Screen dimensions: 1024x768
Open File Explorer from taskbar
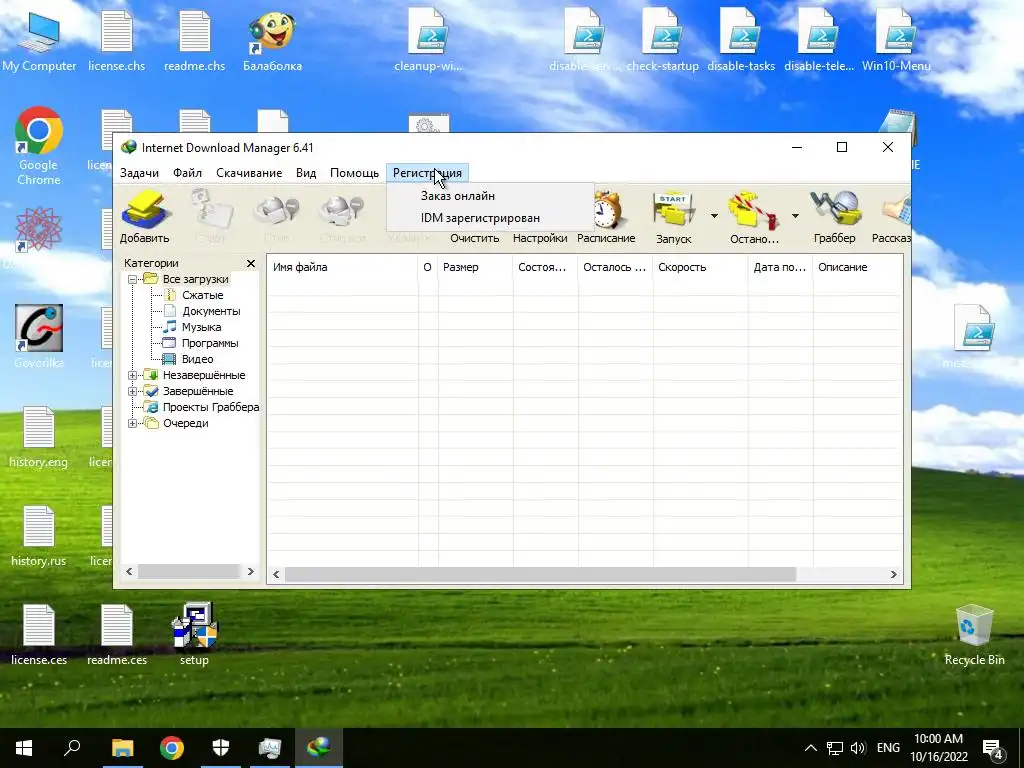point(122,748)
